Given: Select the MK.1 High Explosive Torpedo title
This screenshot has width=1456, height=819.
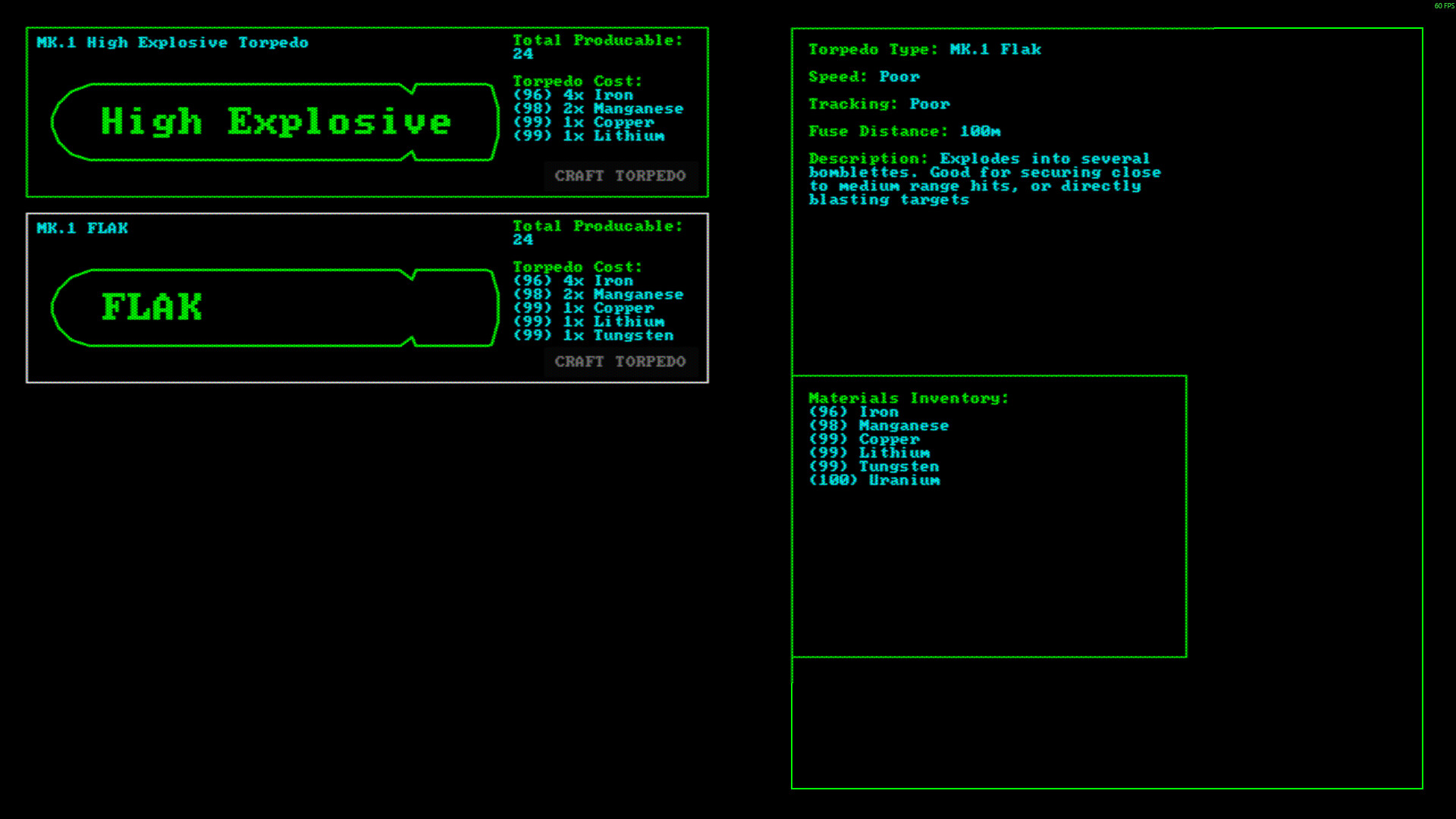Looking at the screenshot, I should [172, 42].
